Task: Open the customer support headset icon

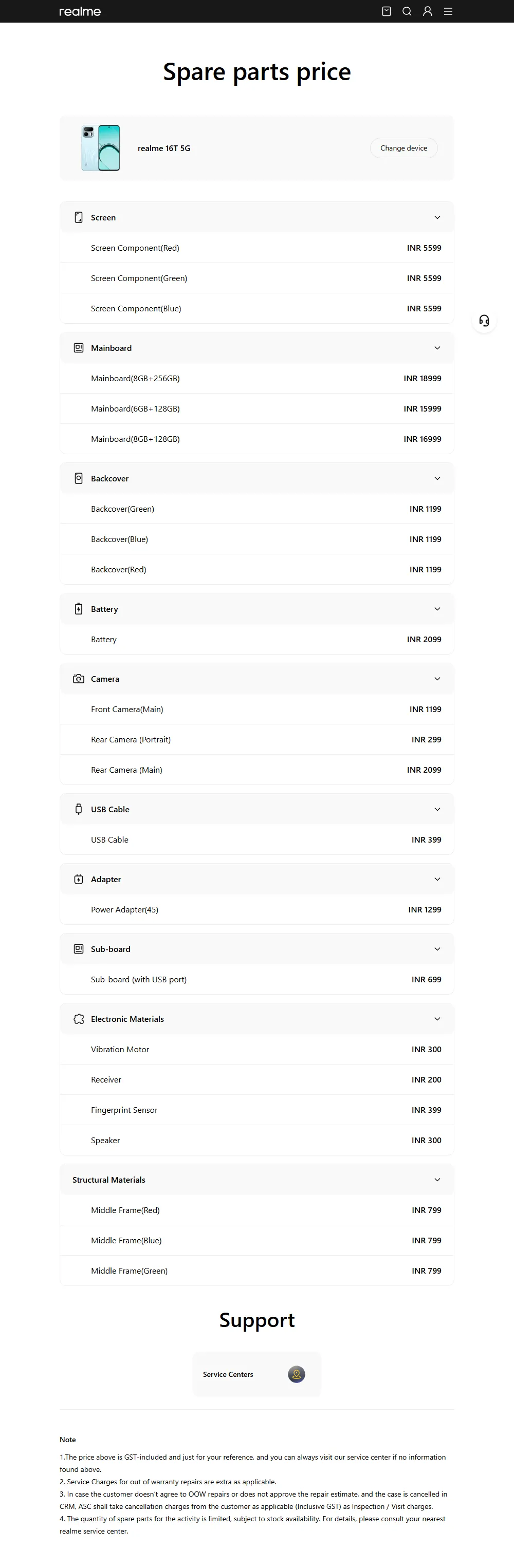Action: 484,321
